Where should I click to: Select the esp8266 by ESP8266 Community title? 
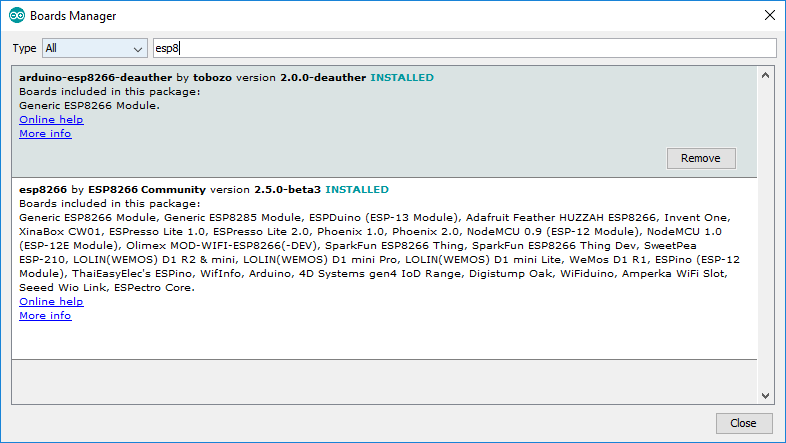click(x=112, y=189)
